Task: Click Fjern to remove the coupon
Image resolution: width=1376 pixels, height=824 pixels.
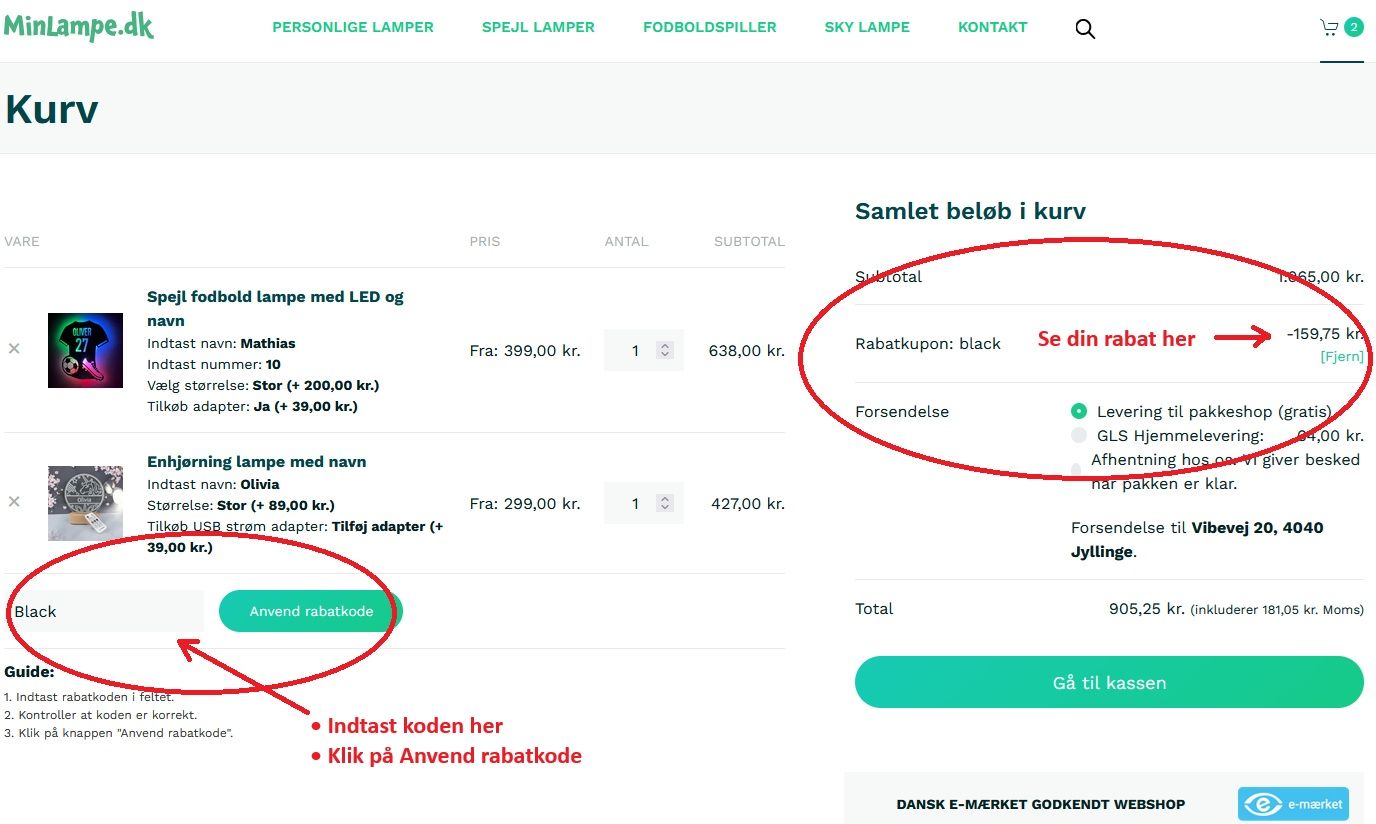Action: (1341, 356)
